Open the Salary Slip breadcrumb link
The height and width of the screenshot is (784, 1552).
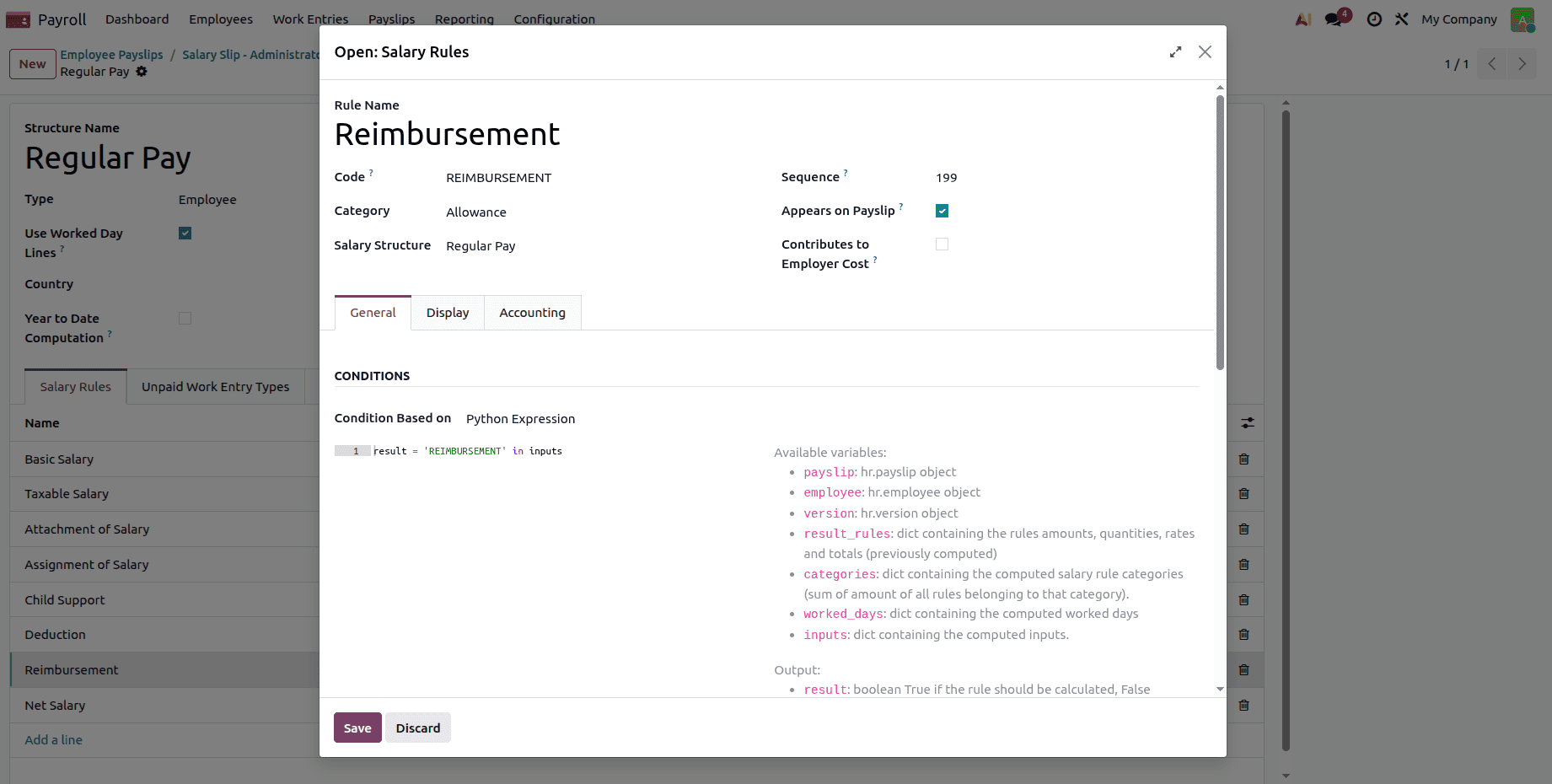click(x=250, y=55)
